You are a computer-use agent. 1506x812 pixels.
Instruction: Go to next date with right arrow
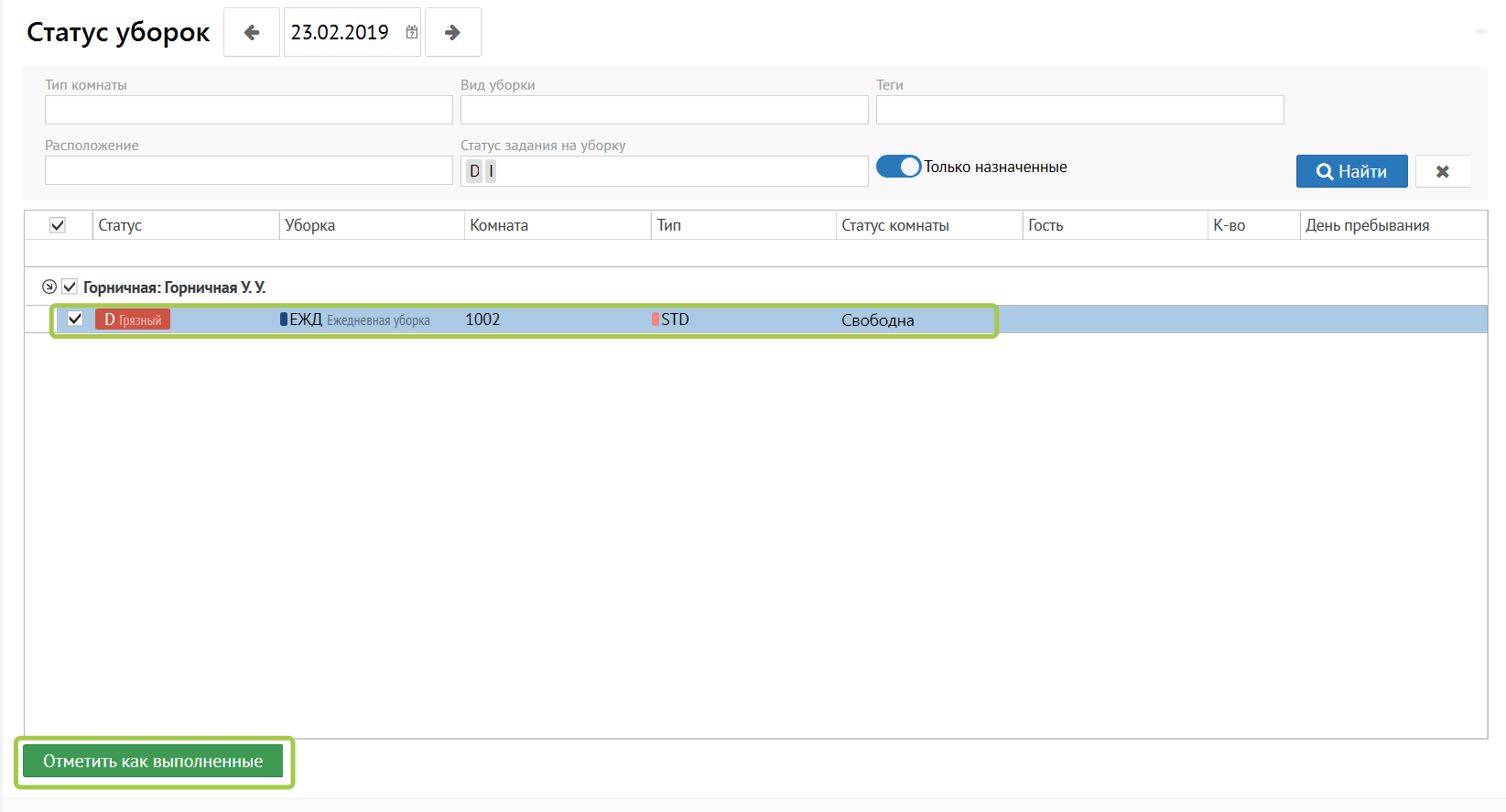[452, 33]
